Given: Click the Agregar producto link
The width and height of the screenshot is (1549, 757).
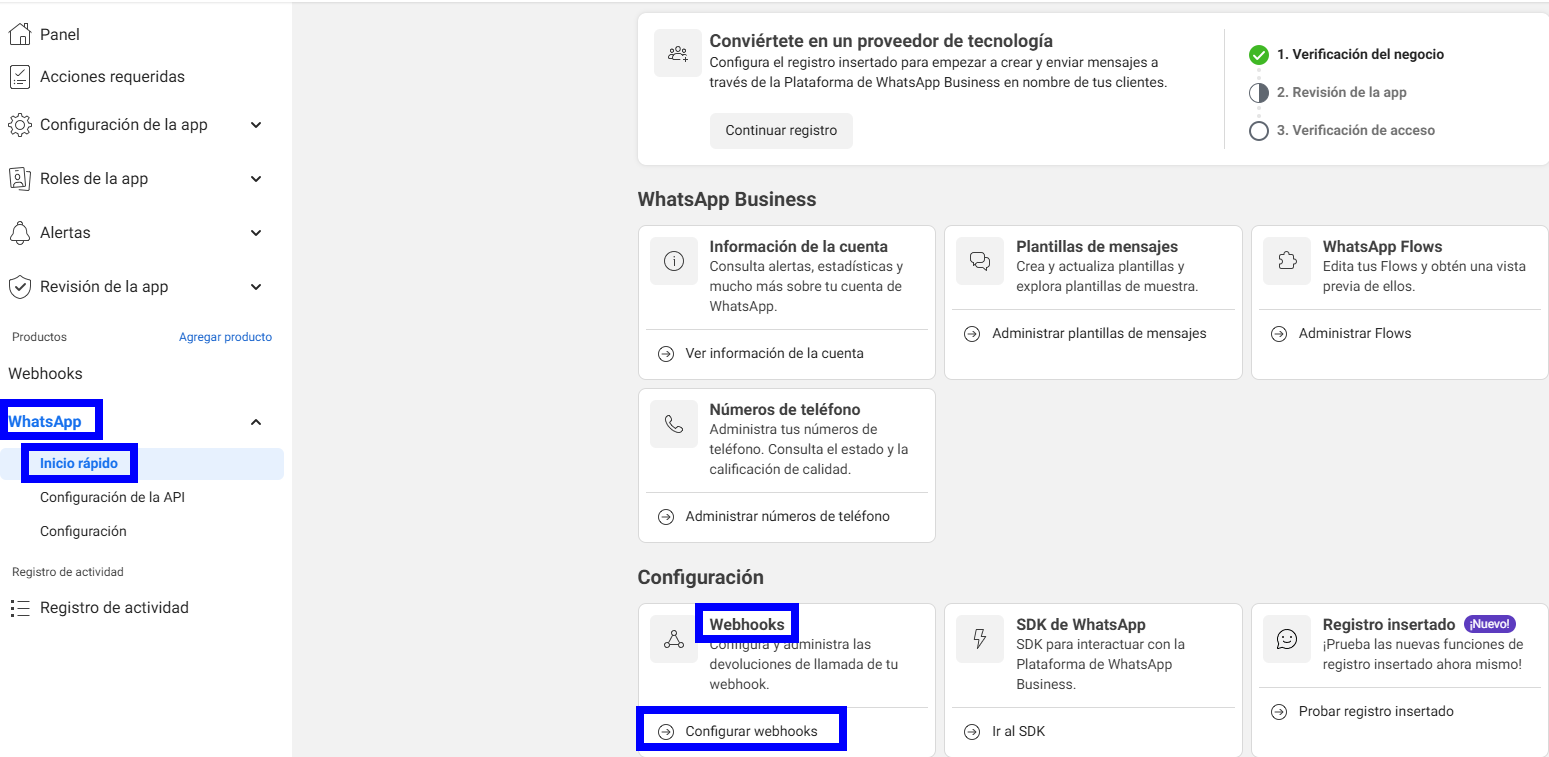Looking at the screenshot, I should [225, 337].
